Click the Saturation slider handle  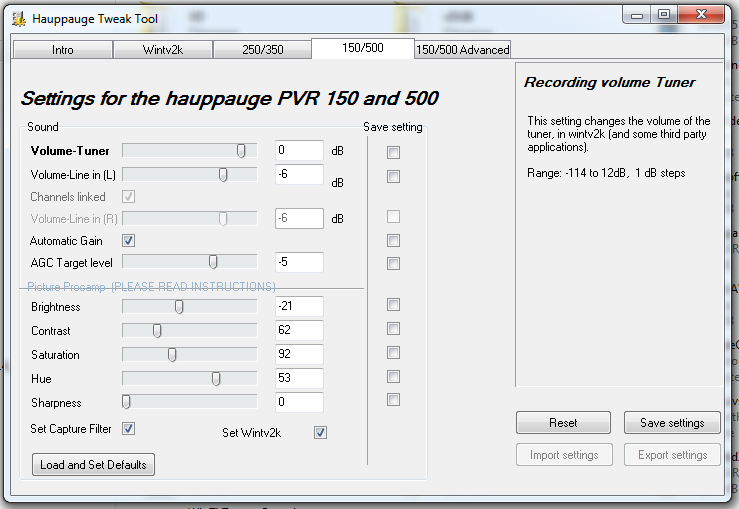pyautogui.click(x=172, y=354)
